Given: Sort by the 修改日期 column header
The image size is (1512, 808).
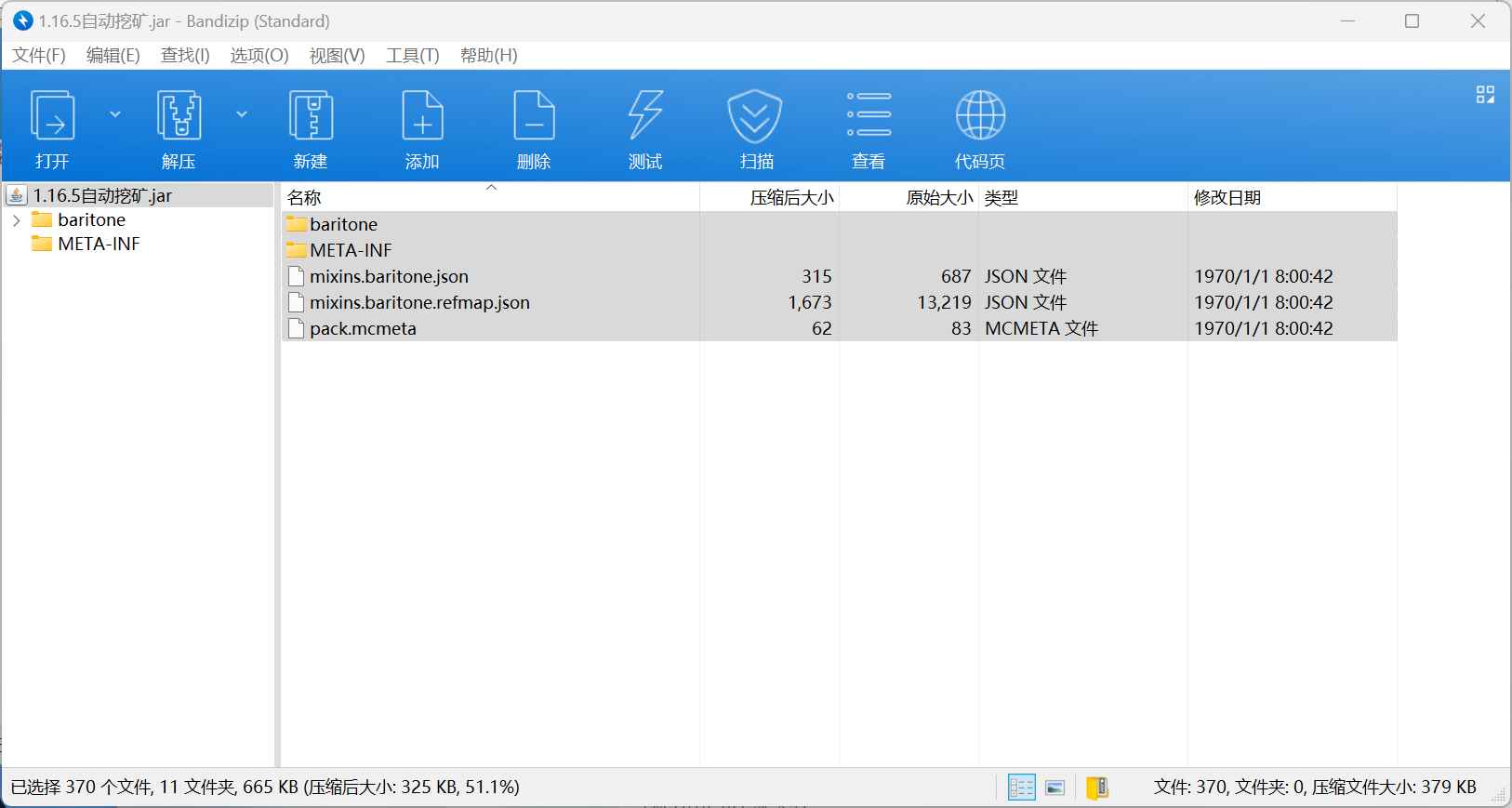Looking at the screenshot, I should [1293, 197].
